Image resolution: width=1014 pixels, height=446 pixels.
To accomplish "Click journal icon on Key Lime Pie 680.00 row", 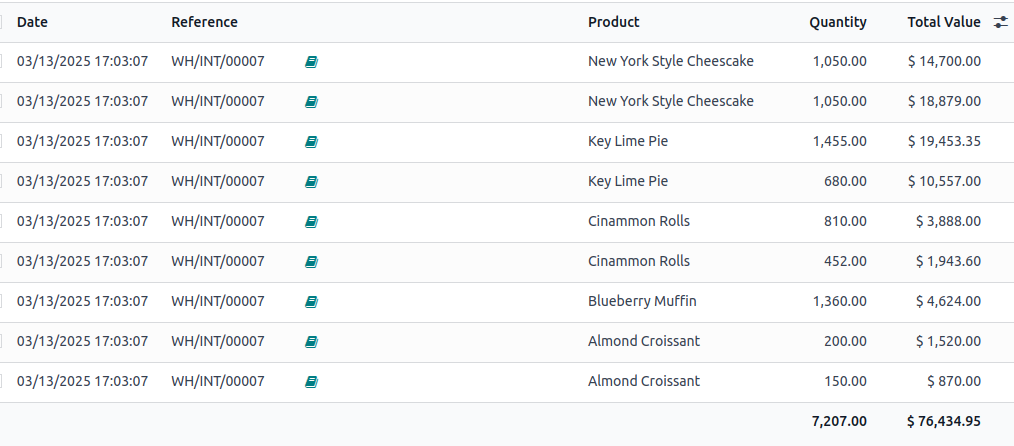I will [x=311, y=182].
